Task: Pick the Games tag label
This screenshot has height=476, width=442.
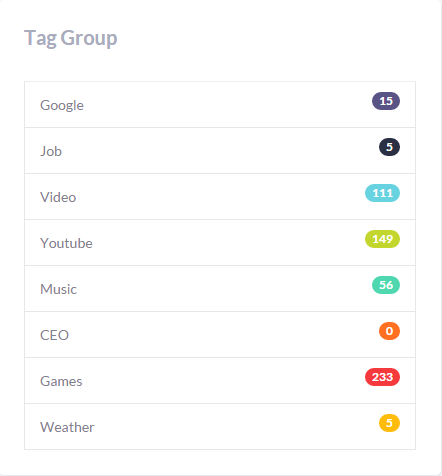Action: (61, 381)
